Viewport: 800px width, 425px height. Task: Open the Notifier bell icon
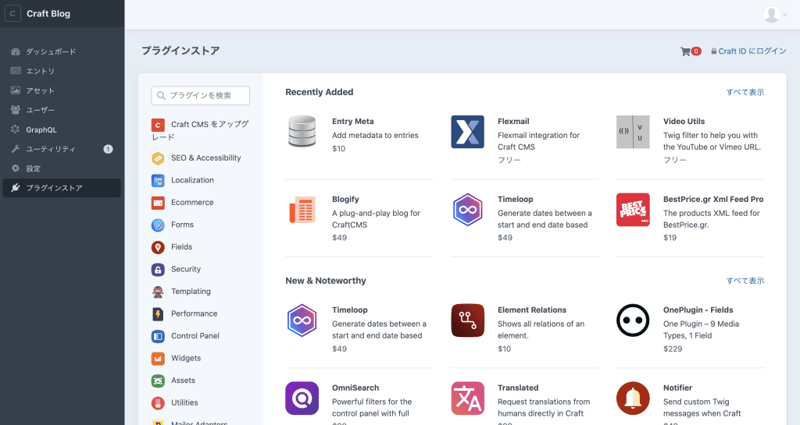pos(633,398)
